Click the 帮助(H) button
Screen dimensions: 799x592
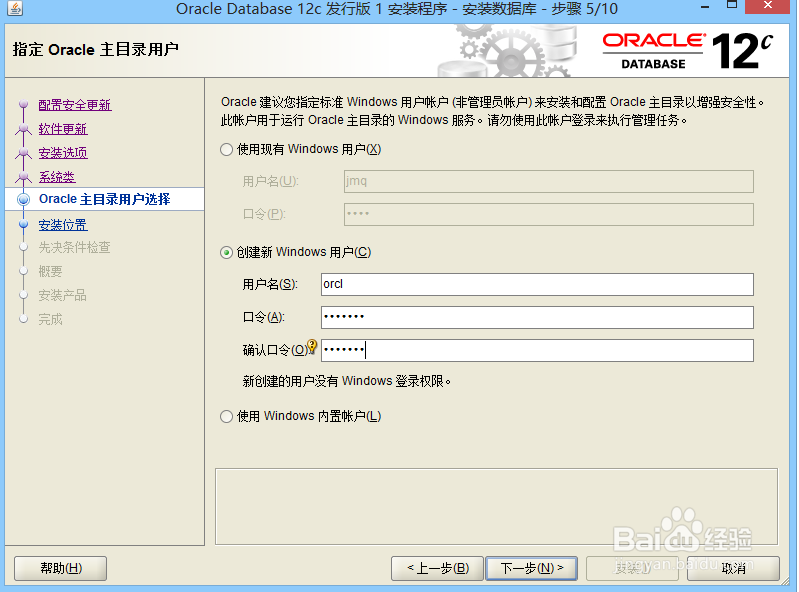(61, 568)
